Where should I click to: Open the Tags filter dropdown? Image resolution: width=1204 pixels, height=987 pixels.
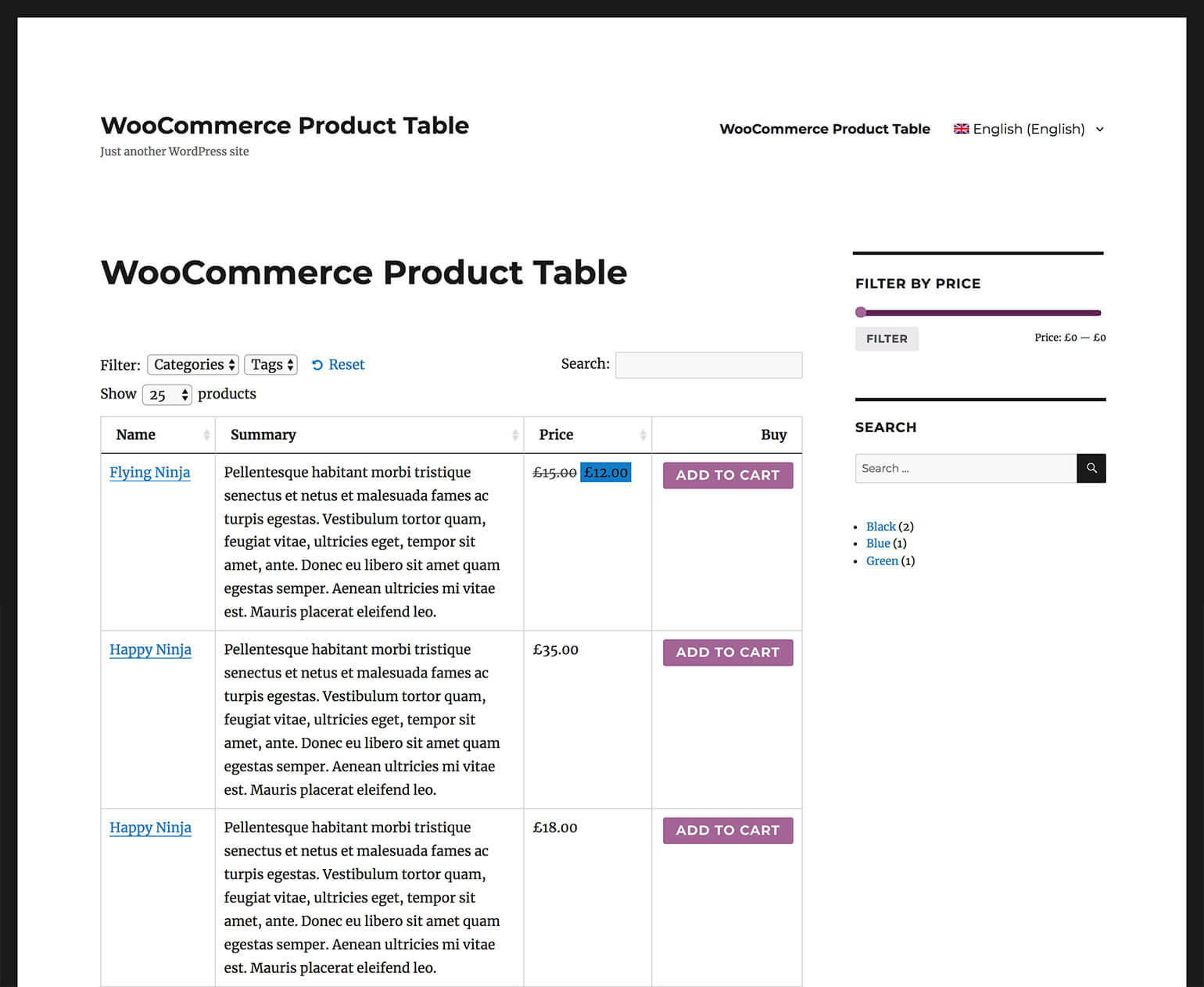click(271, 365)
